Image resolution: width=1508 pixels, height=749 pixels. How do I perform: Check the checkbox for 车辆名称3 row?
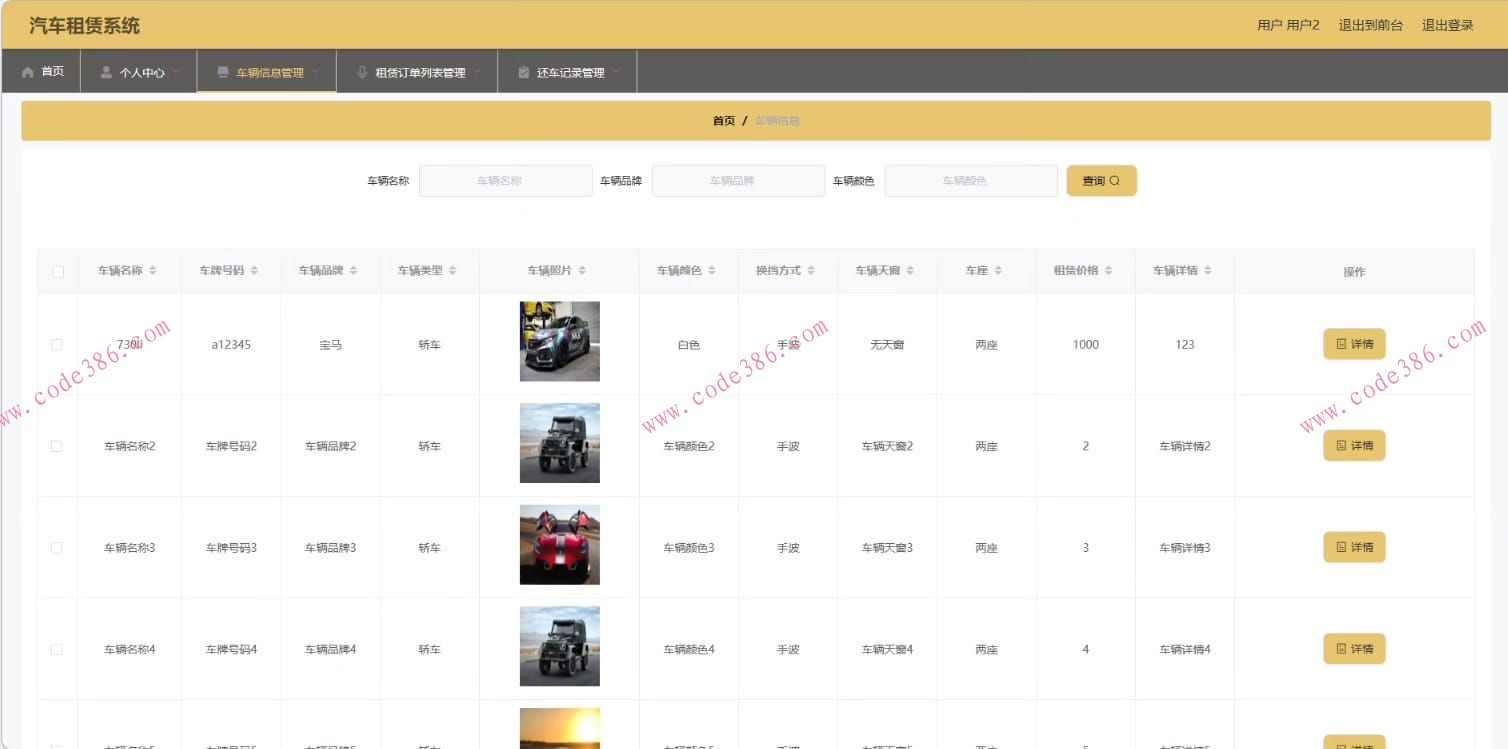tap(57, 547)
